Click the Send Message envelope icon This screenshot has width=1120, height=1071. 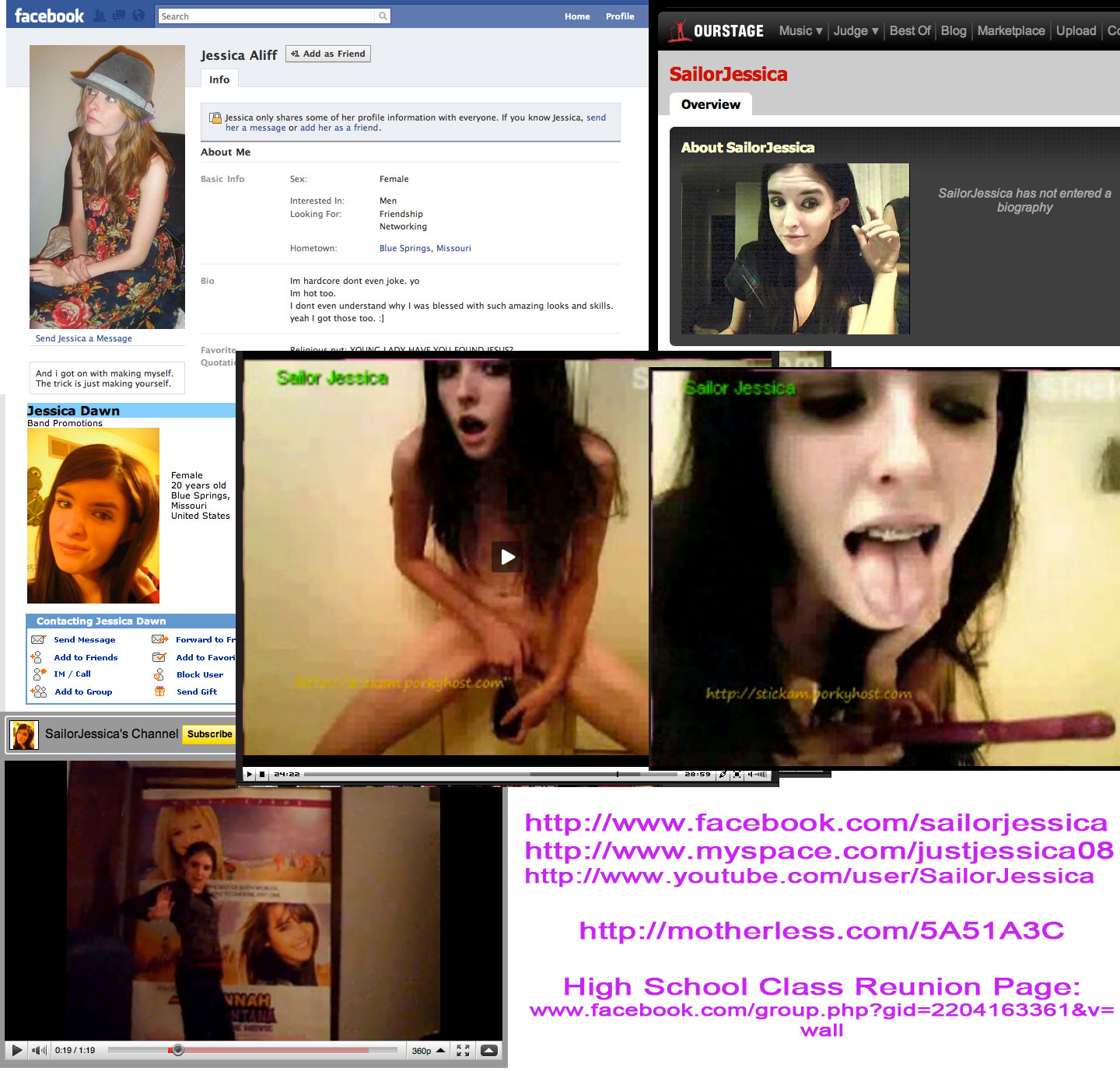[x=38, y=639]
